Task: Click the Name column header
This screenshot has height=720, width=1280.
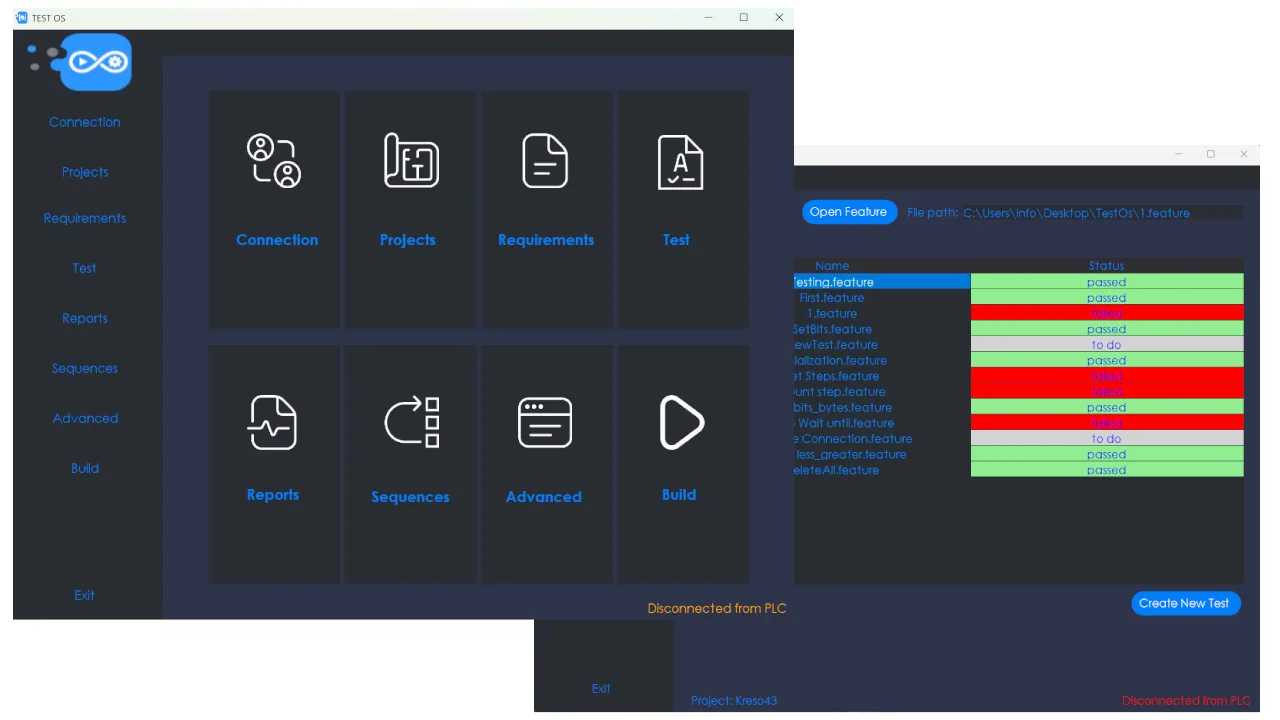Action: tap(832, 266)
